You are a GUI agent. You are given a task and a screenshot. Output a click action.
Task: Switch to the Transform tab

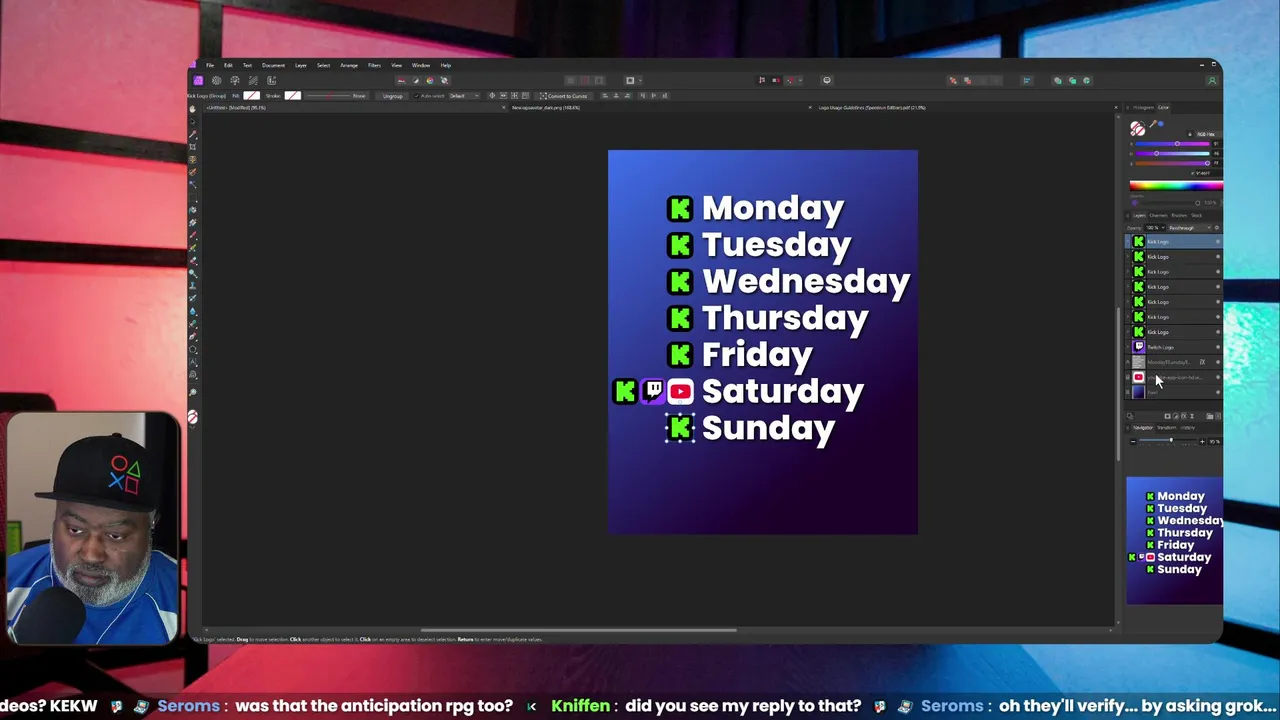pyautogui.click(x=1166, y=428)
